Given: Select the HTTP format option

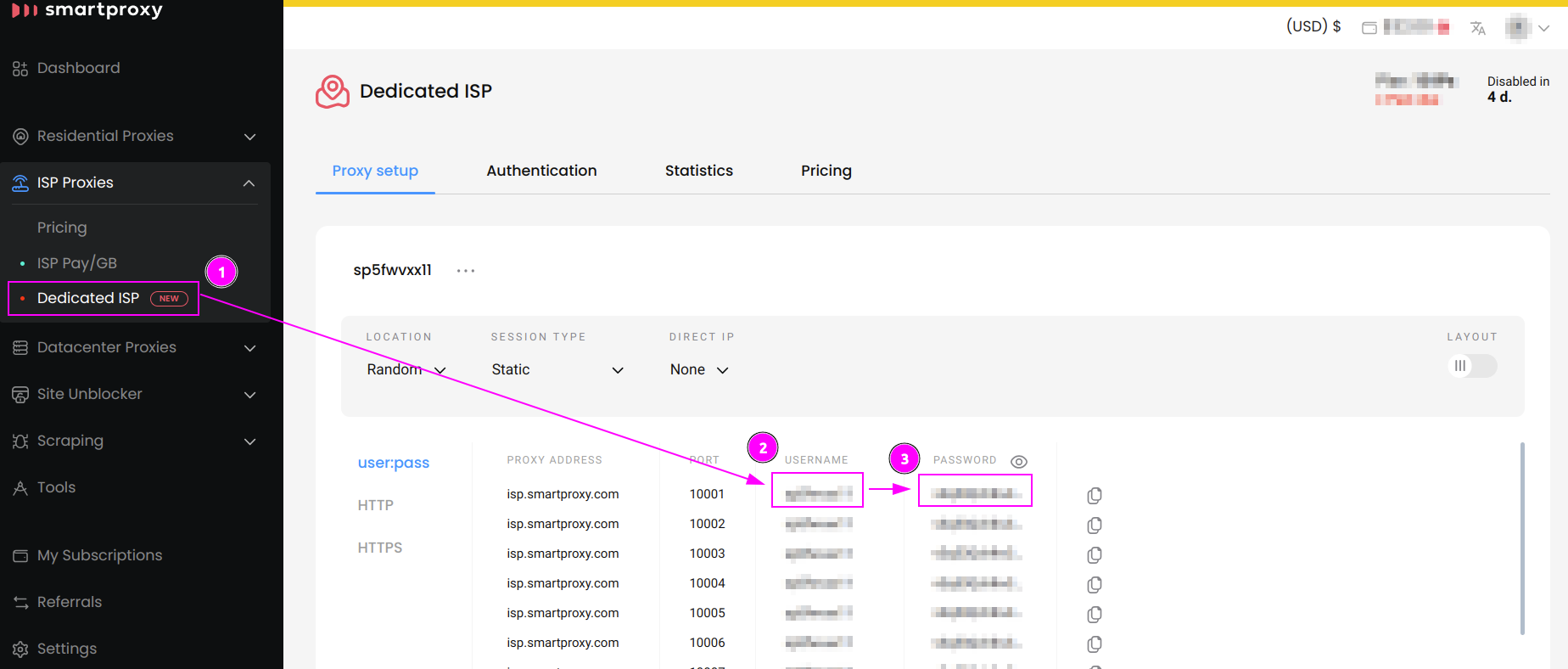Looking at the screenshot, I should [x=376, y=505].
